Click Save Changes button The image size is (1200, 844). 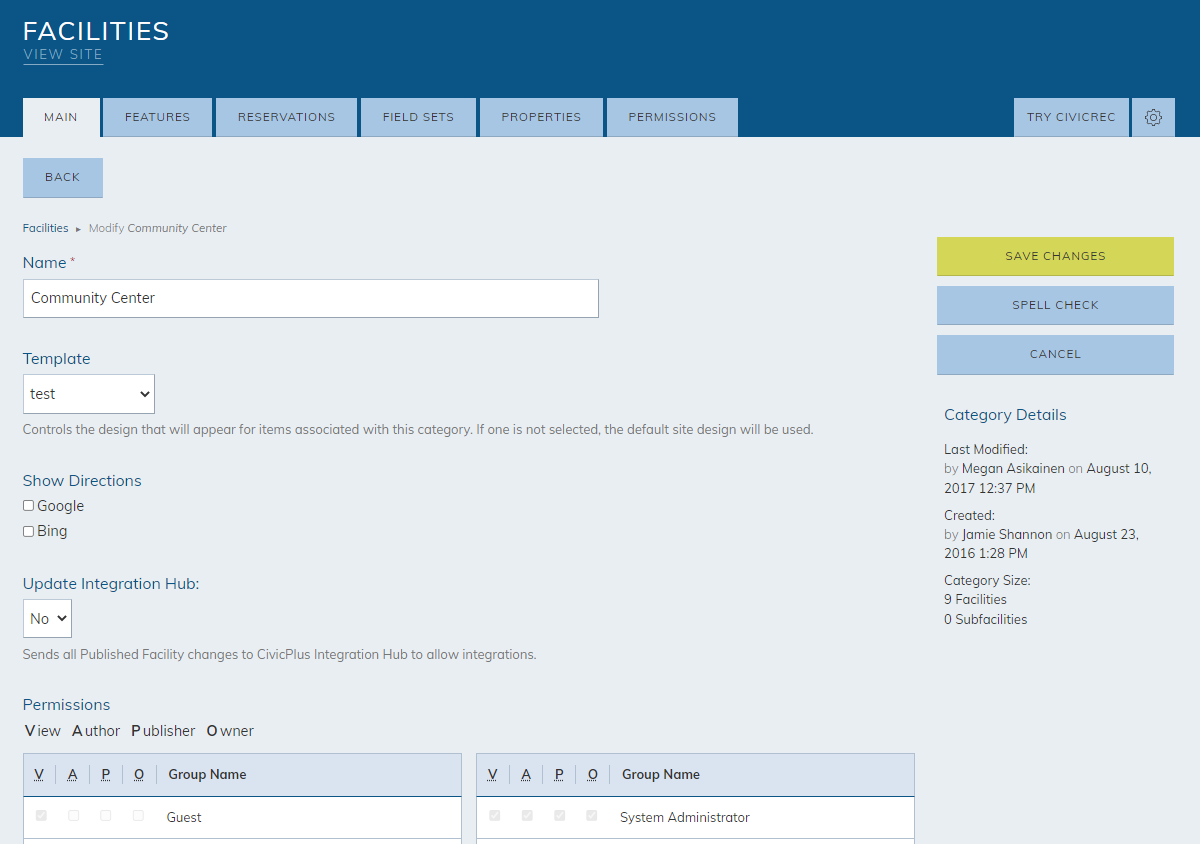click(x=1055, y=256)
